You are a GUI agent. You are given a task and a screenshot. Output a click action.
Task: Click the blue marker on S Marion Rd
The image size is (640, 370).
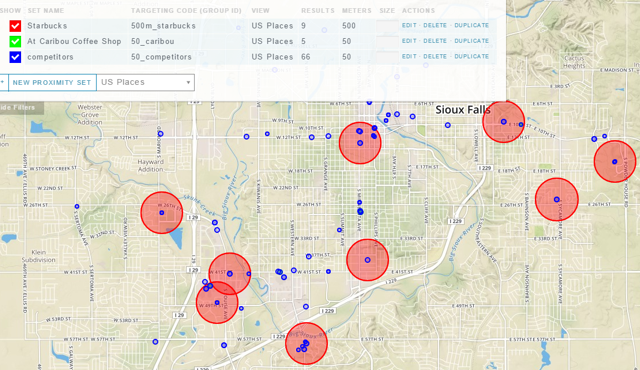click(160, 134)
